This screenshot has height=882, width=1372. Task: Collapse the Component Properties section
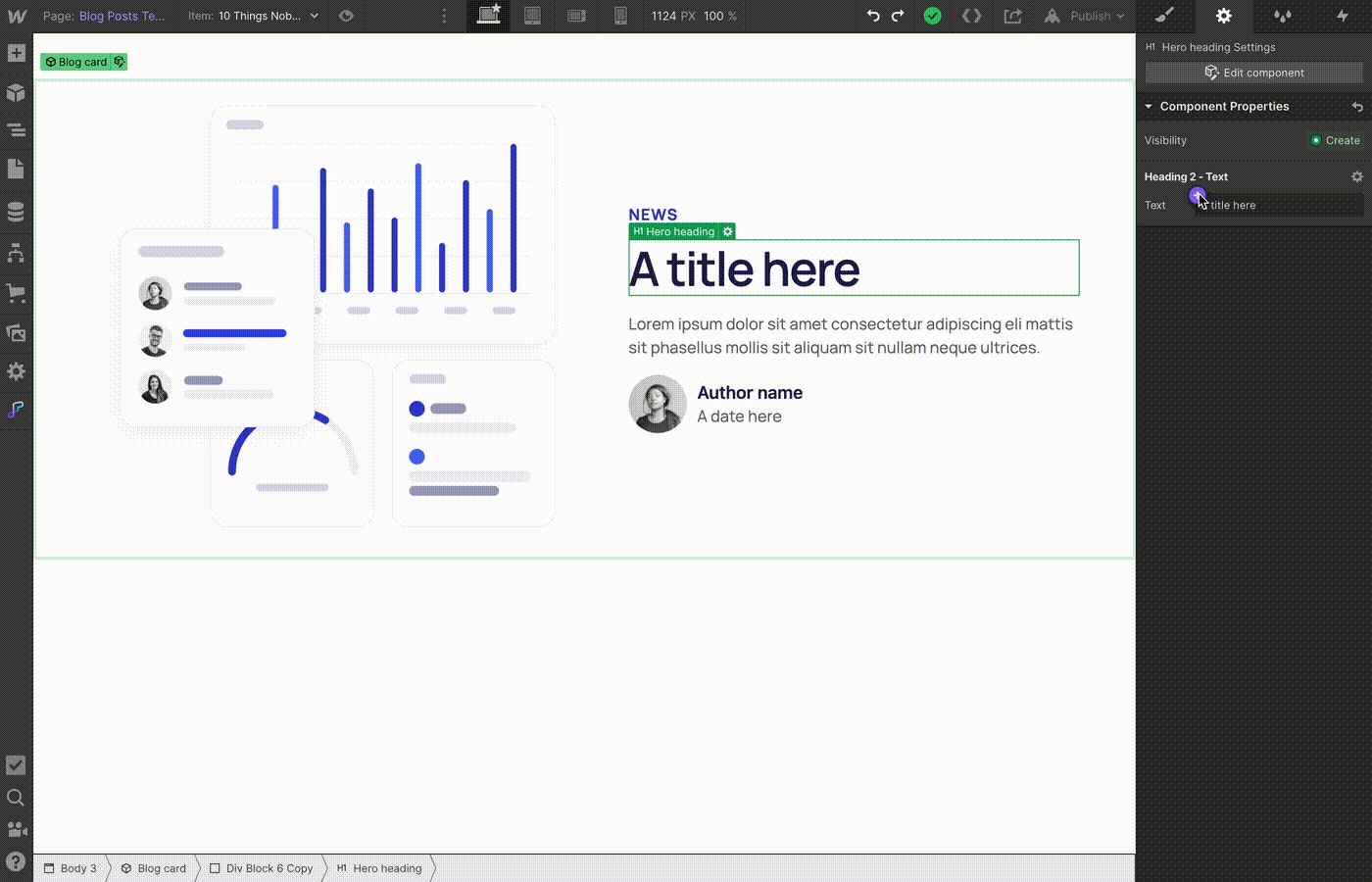pos(1149,106)
